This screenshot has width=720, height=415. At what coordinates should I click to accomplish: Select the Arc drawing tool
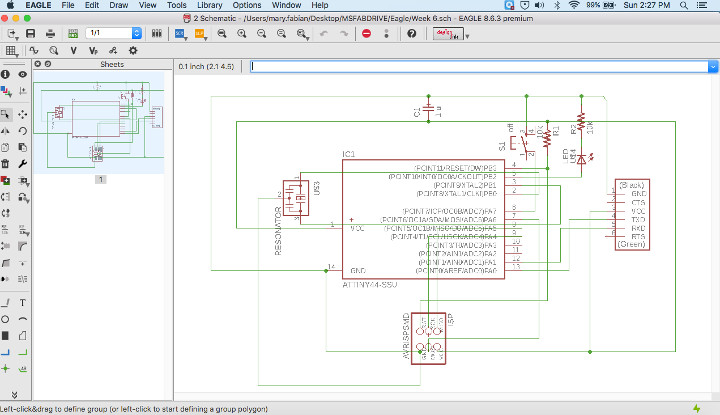(22, 319)
